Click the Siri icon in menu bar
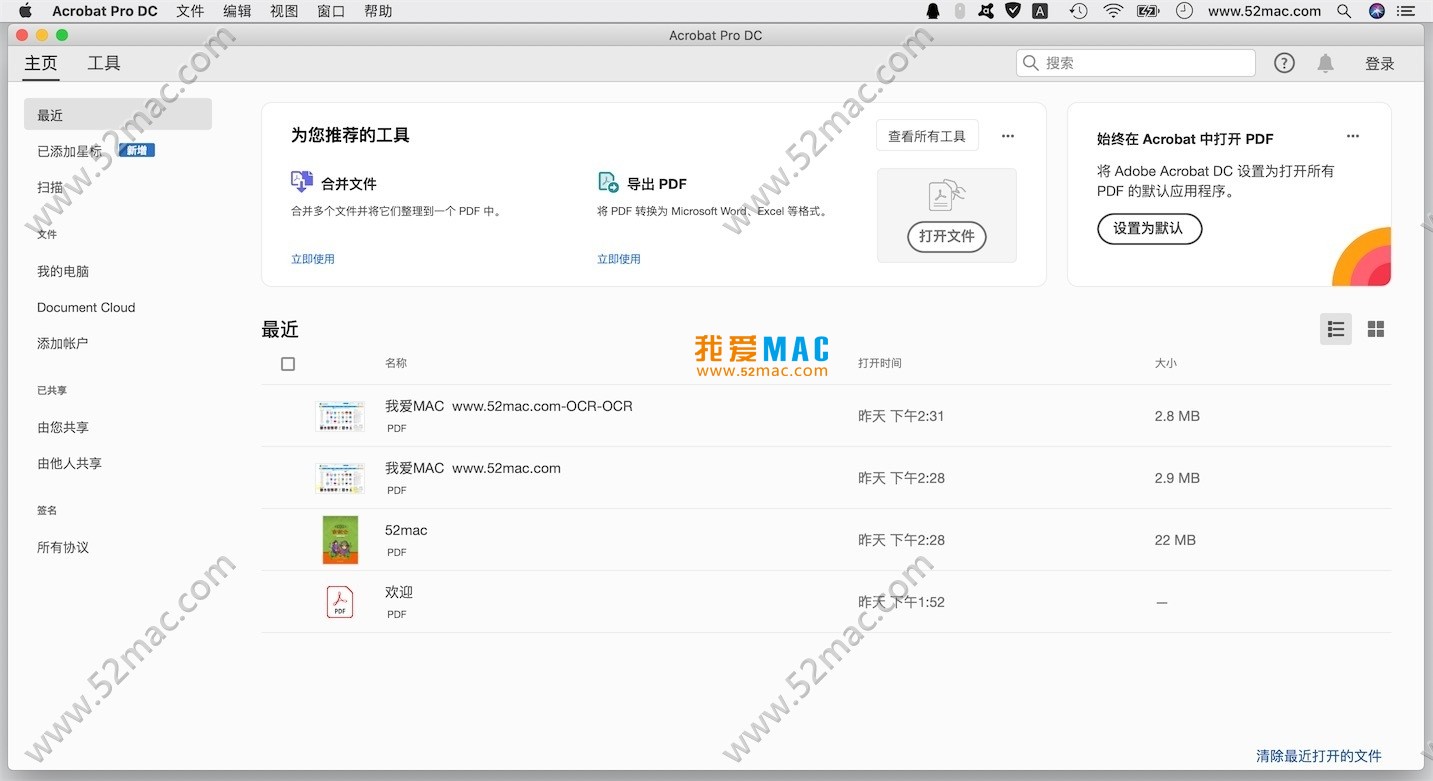 click(x=1377, y=11)
